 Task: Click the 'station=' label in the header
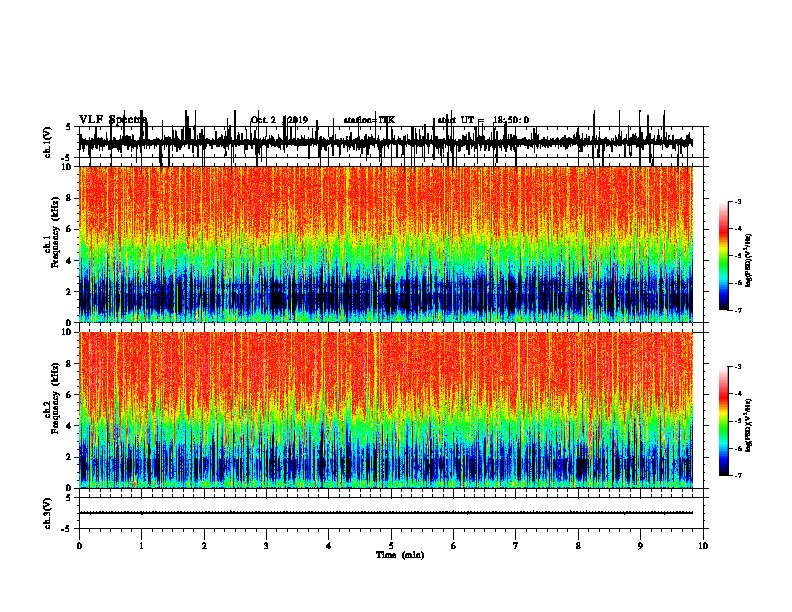pos(361,120)
